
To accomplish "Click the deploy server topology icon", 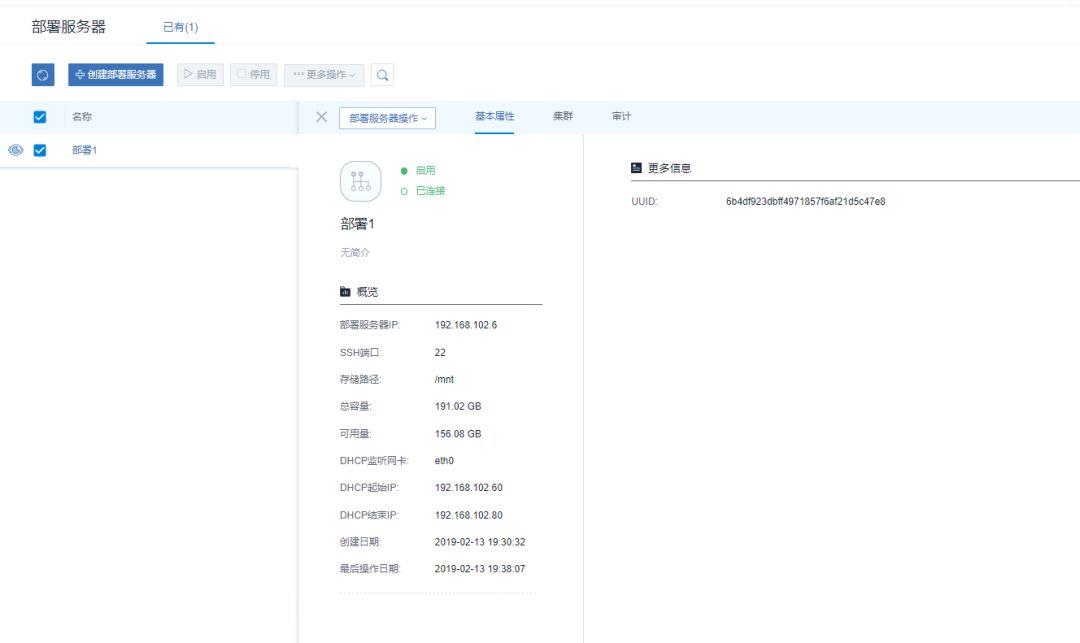I will point(361,181).
